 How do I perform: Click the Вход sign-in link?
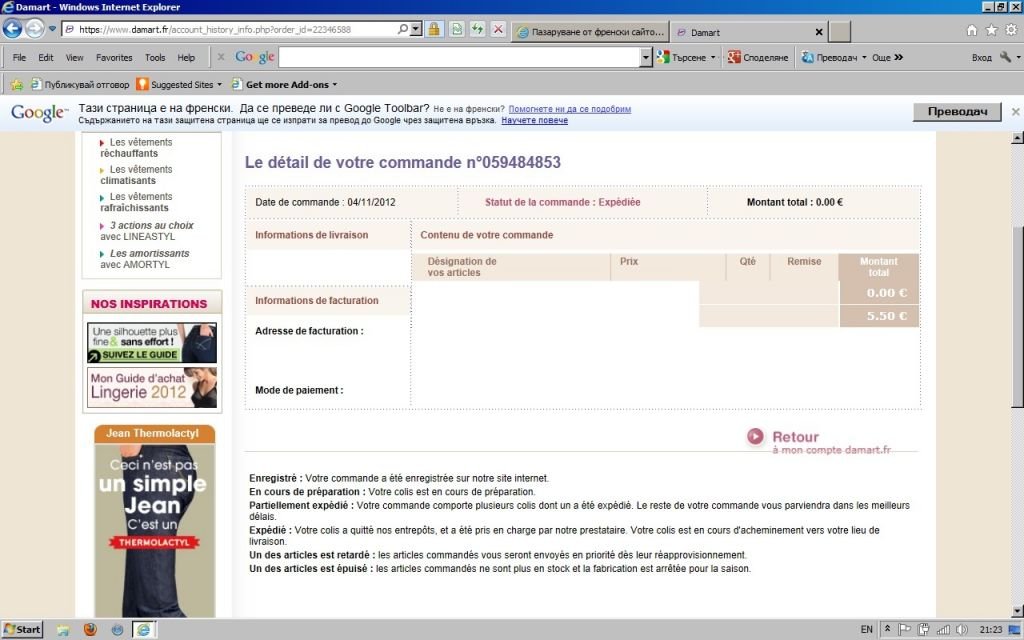pos(982,57)
